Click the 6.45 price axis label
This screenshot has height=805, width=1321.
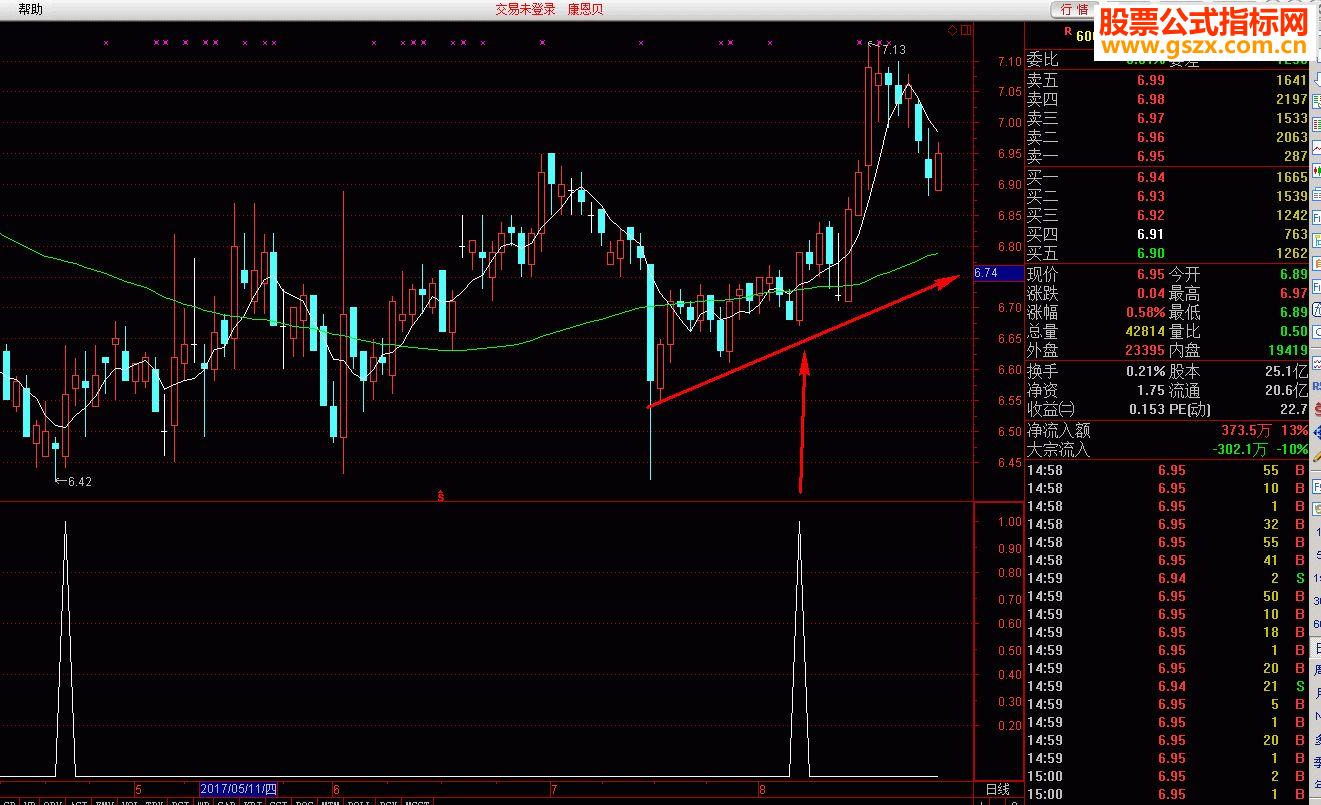pyautogui.click(x=1010, y=462)
